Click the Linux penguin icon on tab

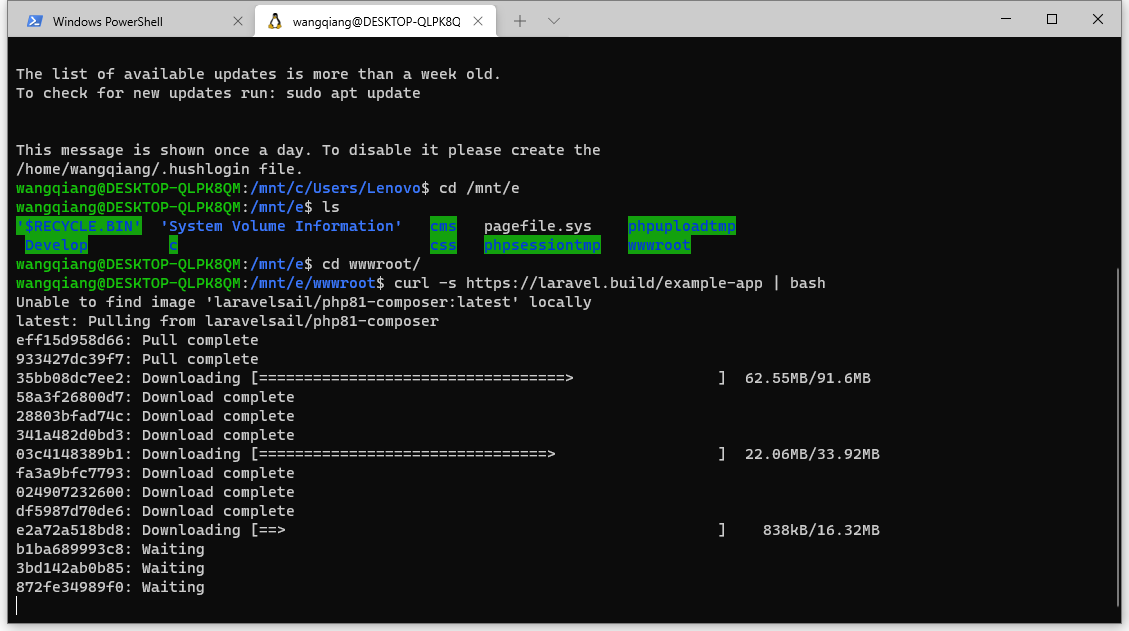pyautogui.click(x=275, y=21)
